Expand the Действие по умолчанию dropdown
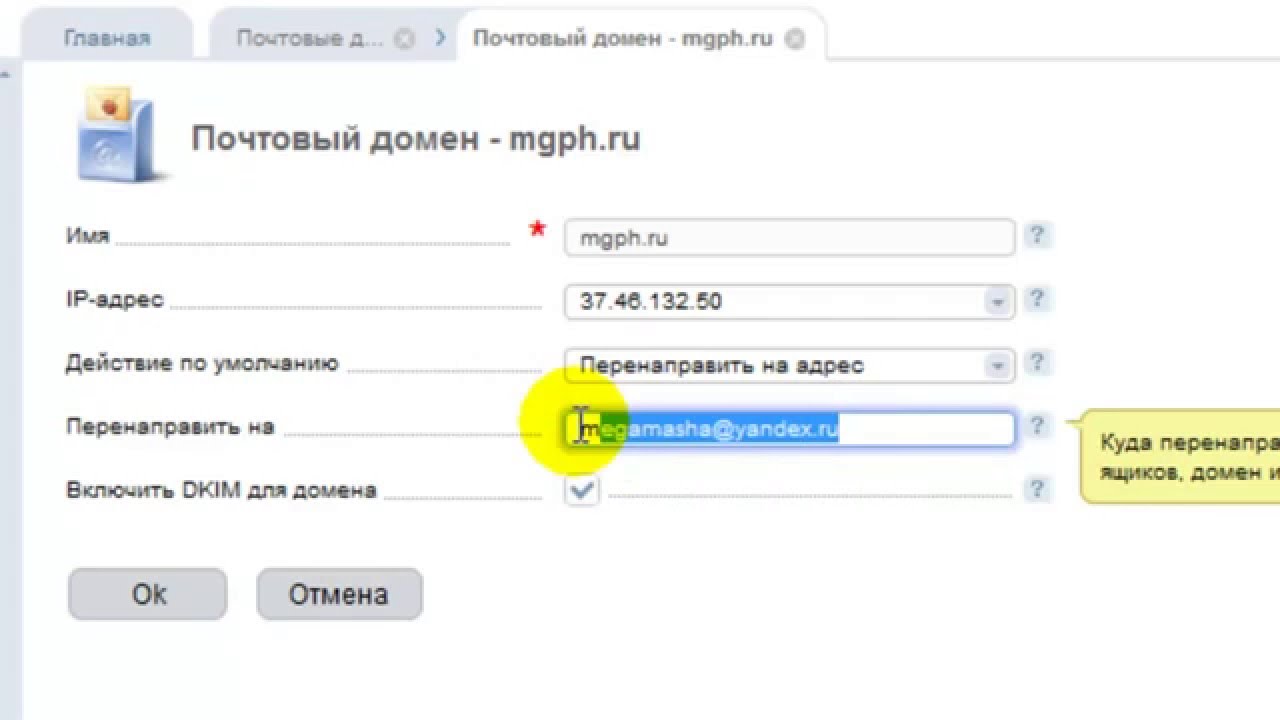The width and height of the screenshot is (1280, 720). [x=996, y=365]
